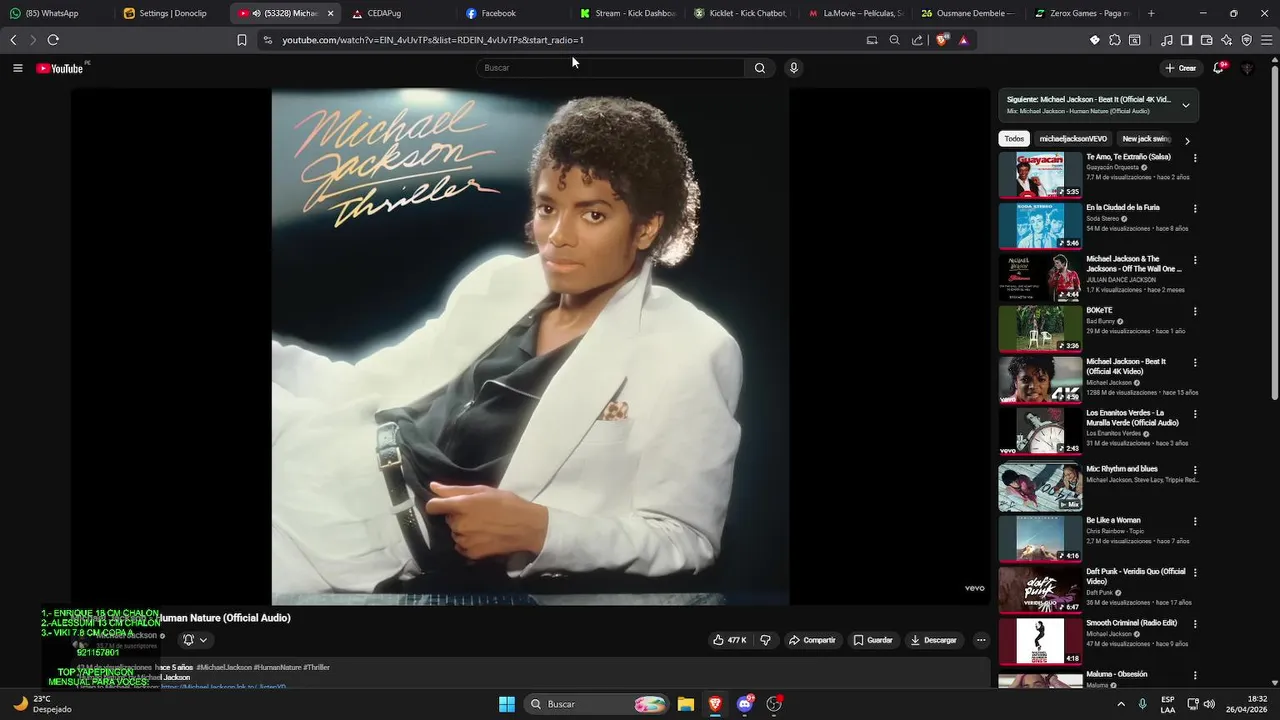Switch to the Facebook tab
Image resolution: width=1280 pixels, height=720 pixels.
click(513, 13)
